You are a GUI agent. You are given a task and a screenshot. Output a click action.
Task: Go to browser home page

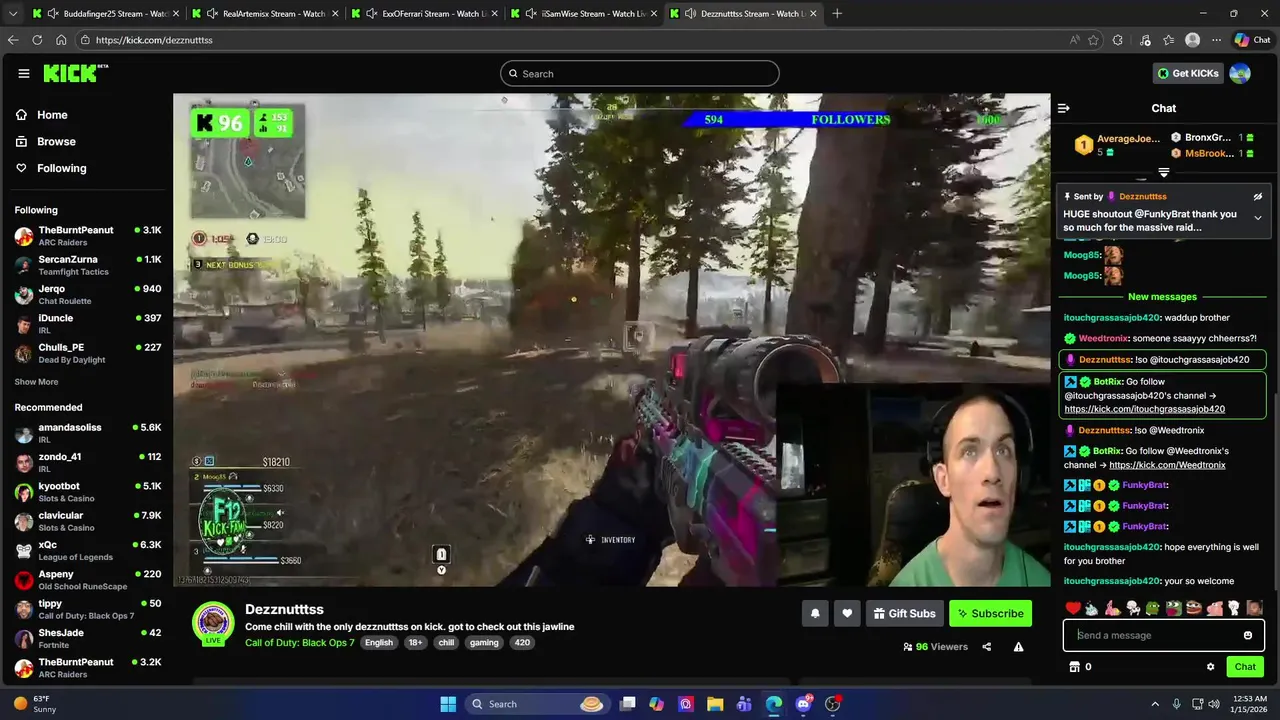pyautogui.click(x=61, y=40)
